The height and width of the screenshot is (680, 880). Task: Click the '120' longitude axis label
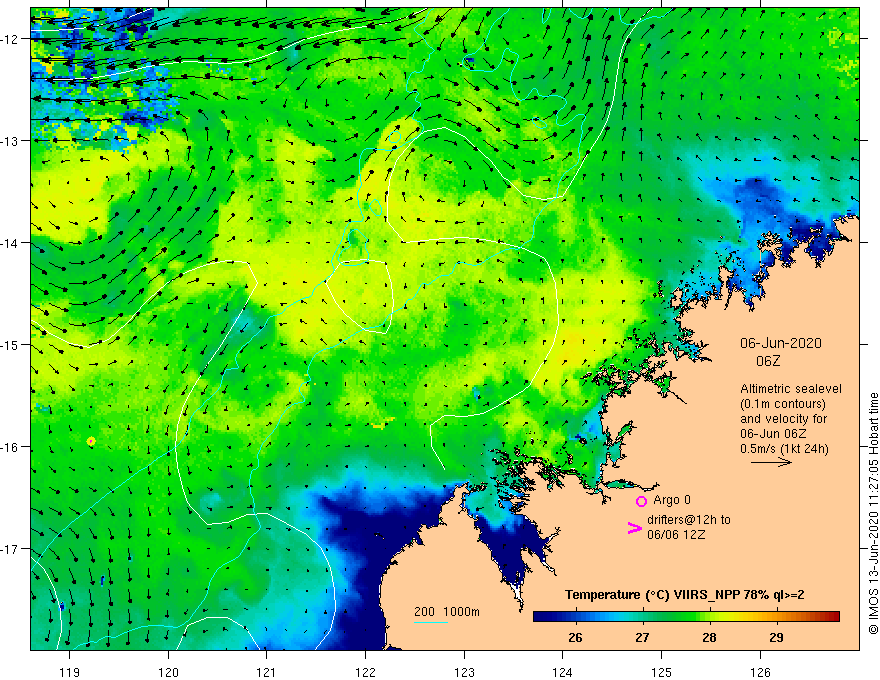pyautogui.click(x=168, y=672)
